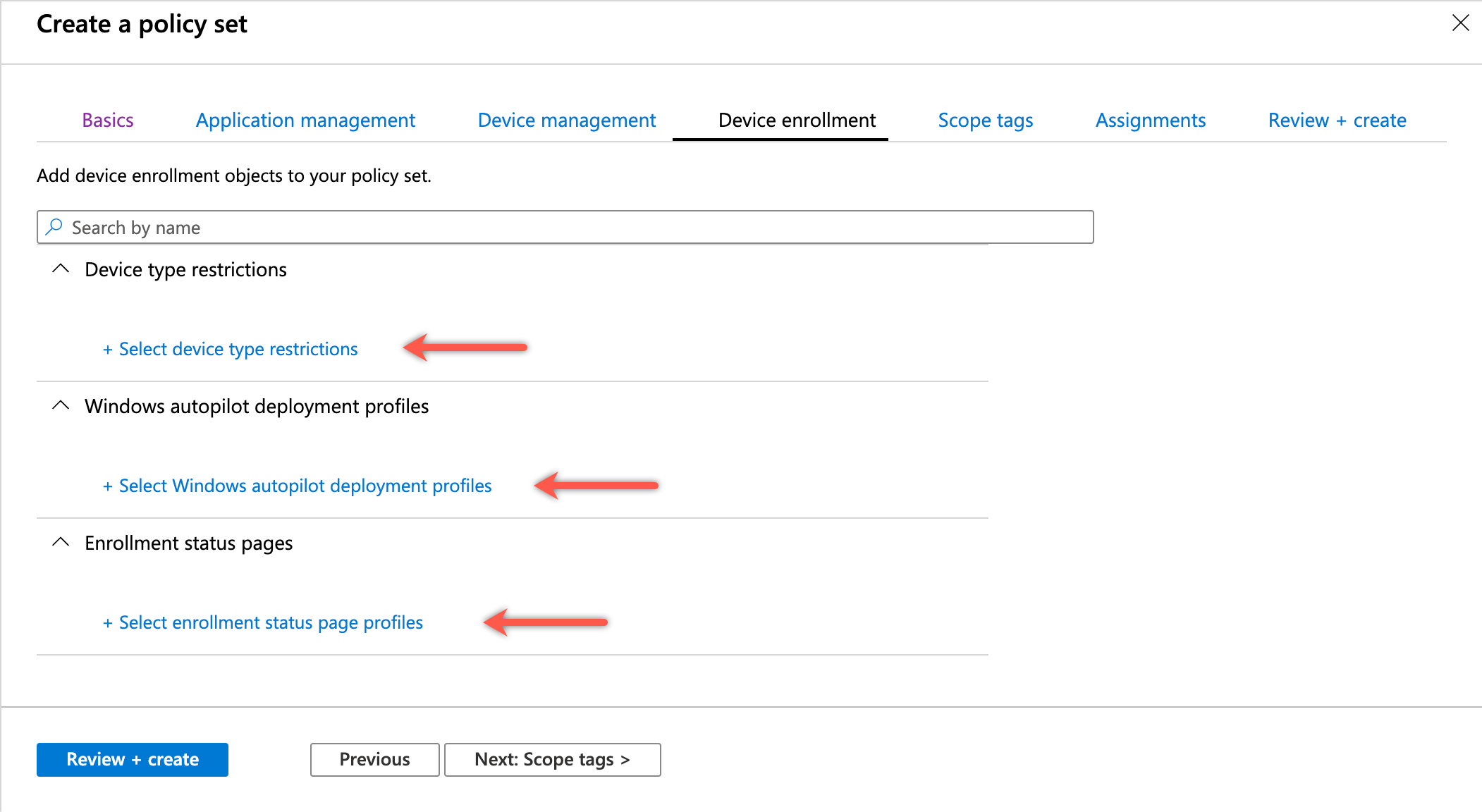Screen dimensions: 1482x812
Task: Open the Scope tags tab
Action: point(985,120)
